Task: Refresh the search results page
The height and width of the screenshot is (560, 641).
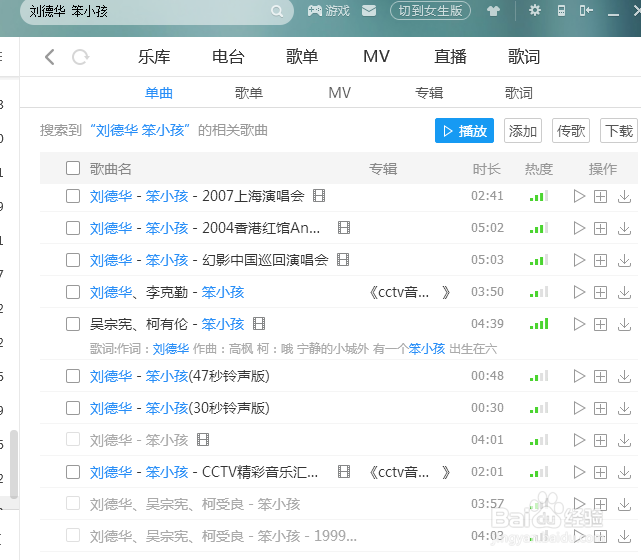Action: [x=81, y=57]
